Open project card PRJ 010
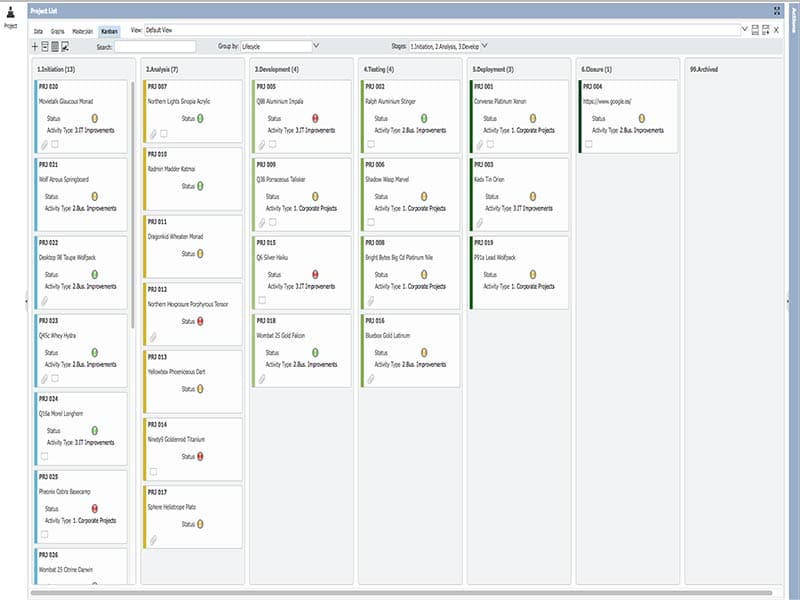 [x=193, y=179]
